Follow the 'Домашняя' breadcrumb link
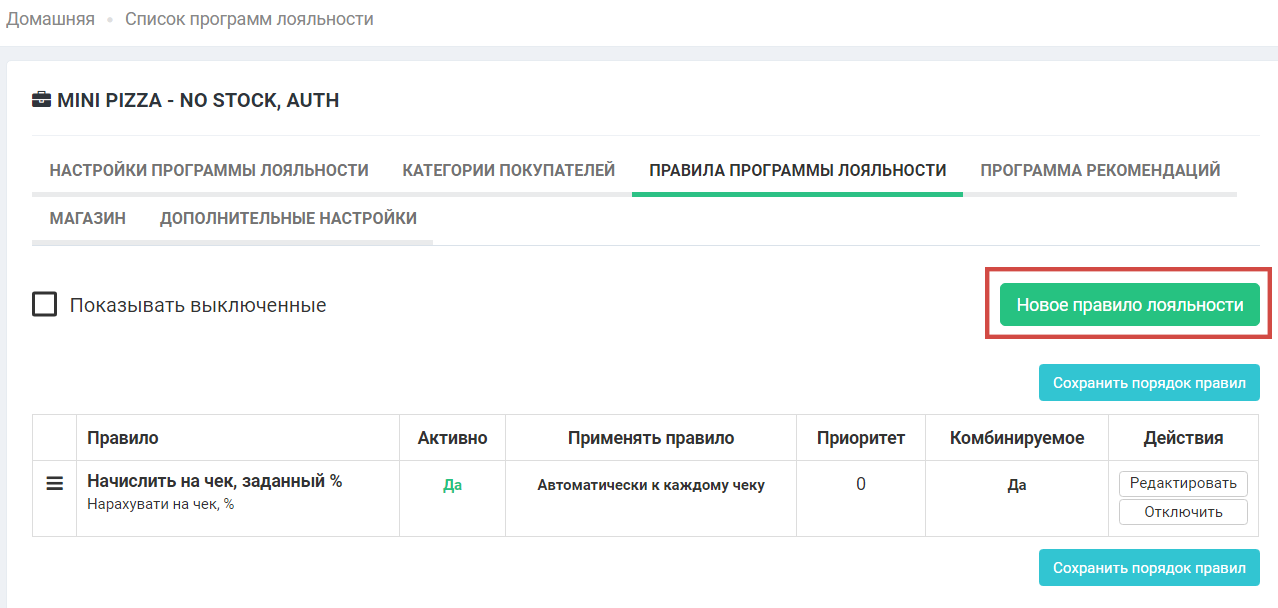 click(x=50, y=19)
